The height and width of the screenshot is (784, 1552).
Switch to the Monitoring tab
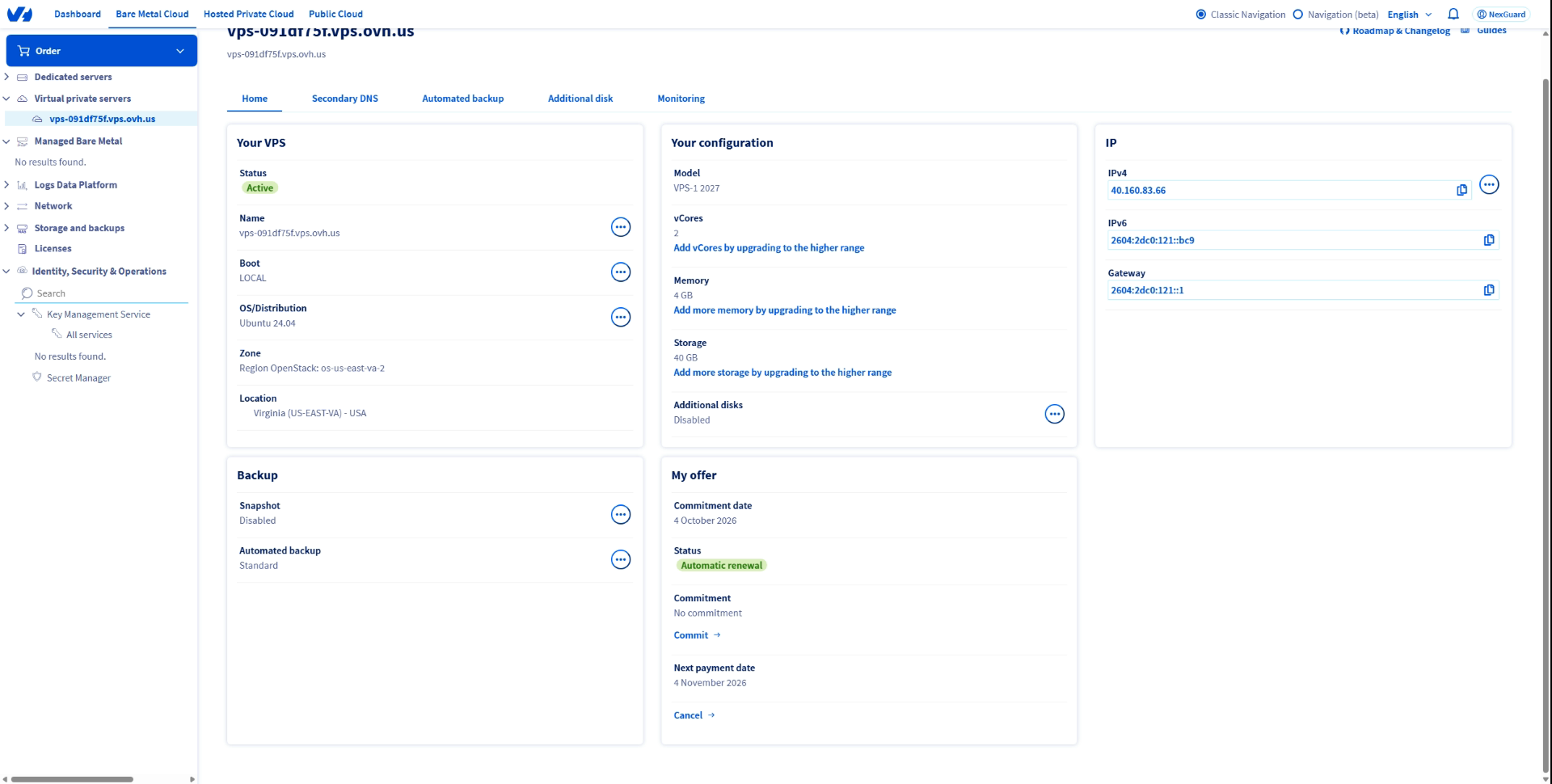(681, 99)
